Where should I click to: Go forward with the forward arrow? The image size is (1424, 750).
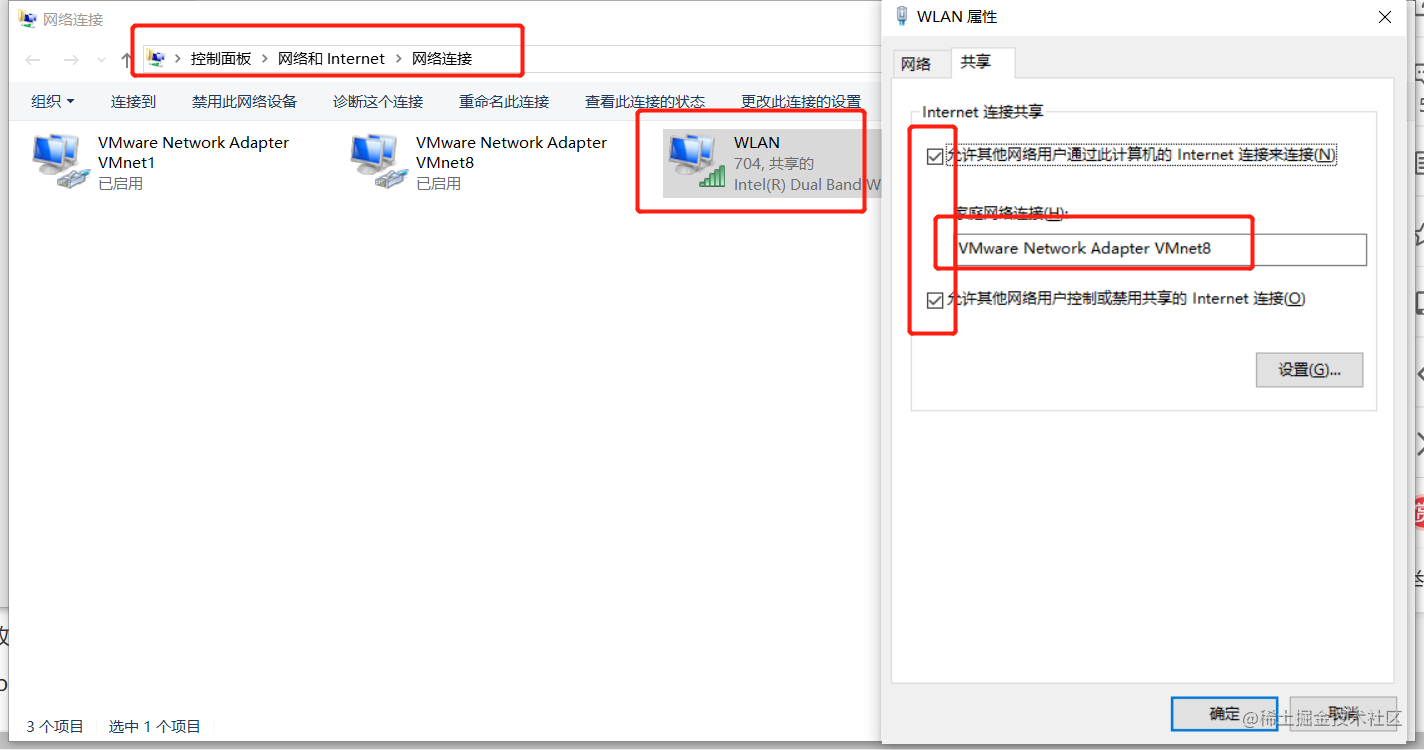click(71, 60)
